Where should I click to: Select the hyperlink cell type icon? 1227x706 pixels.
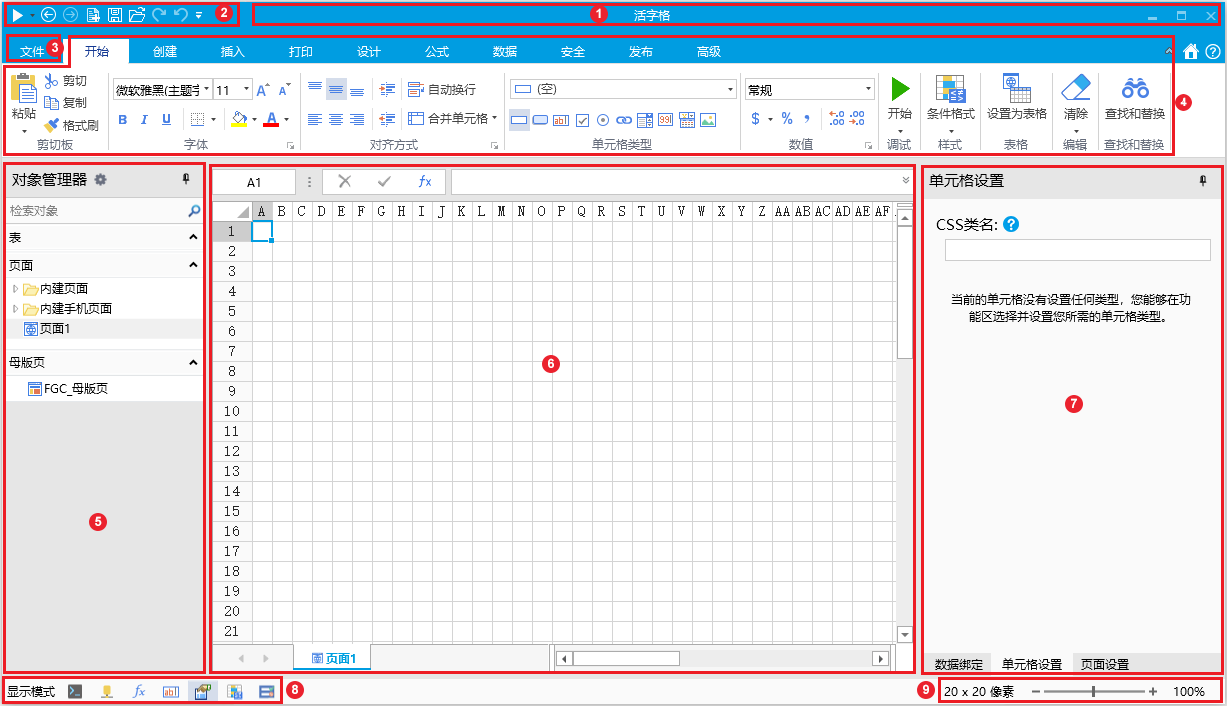pyautogui.click(x=624, y=120)
